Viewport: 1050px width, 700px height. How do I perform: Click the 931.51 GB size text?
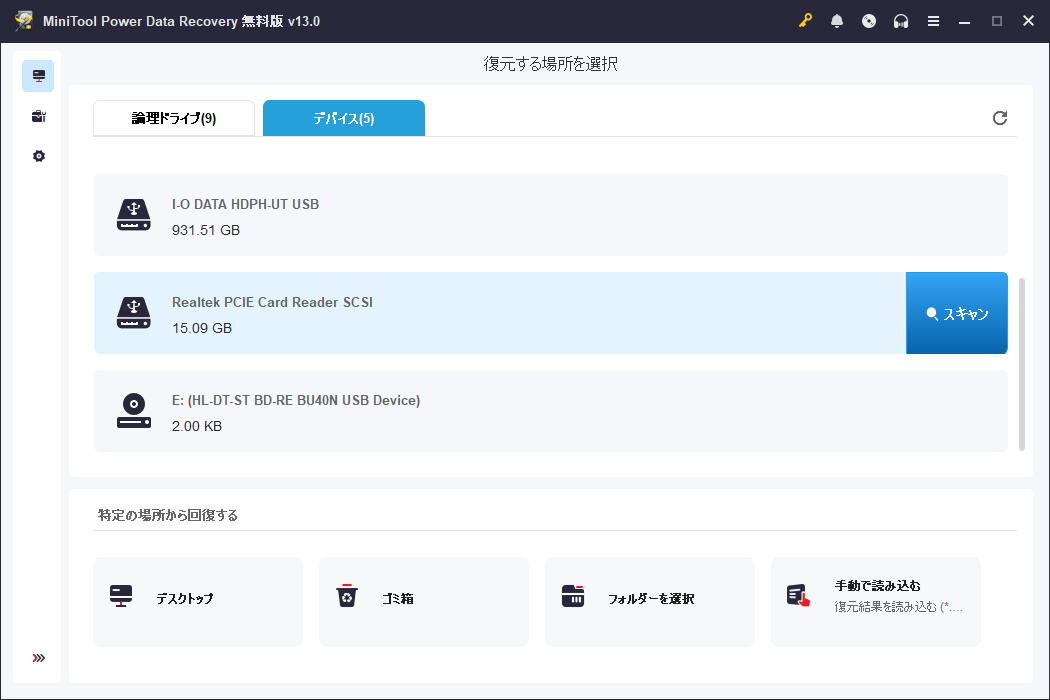[x=206, y=230]
